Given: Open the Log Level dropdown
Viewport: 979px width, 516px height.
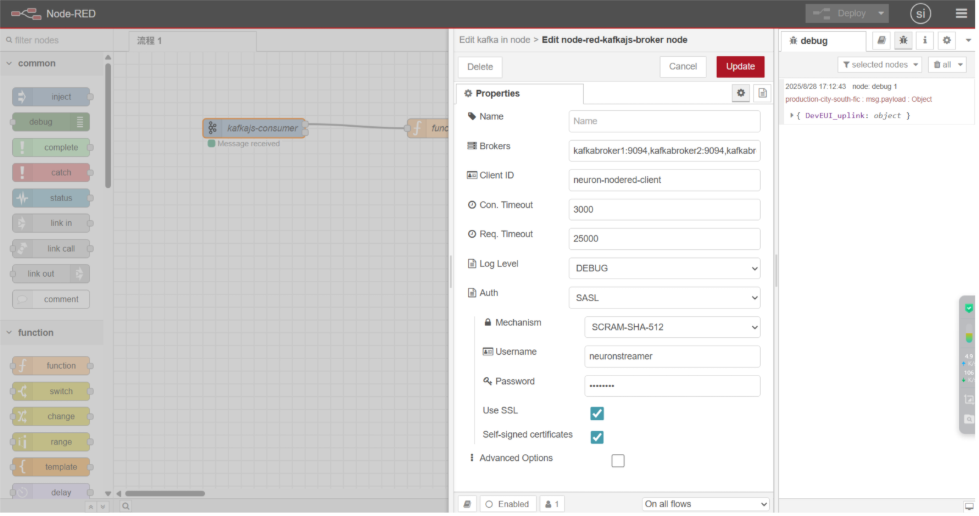Looking at the screenshot, I should pos(664,268).
